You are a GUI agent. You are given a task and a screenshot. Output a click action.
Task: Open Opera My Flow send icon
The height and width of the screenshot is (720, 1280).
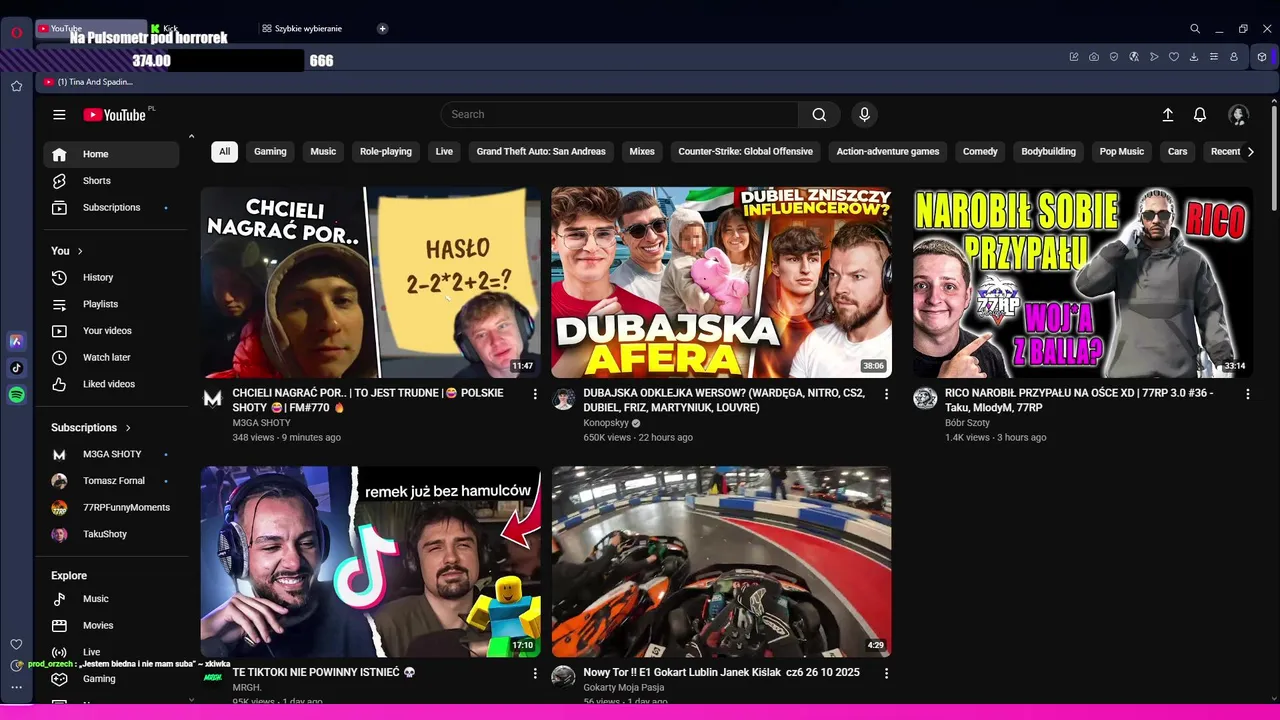pyautogui.click(x=1154, y=57)
